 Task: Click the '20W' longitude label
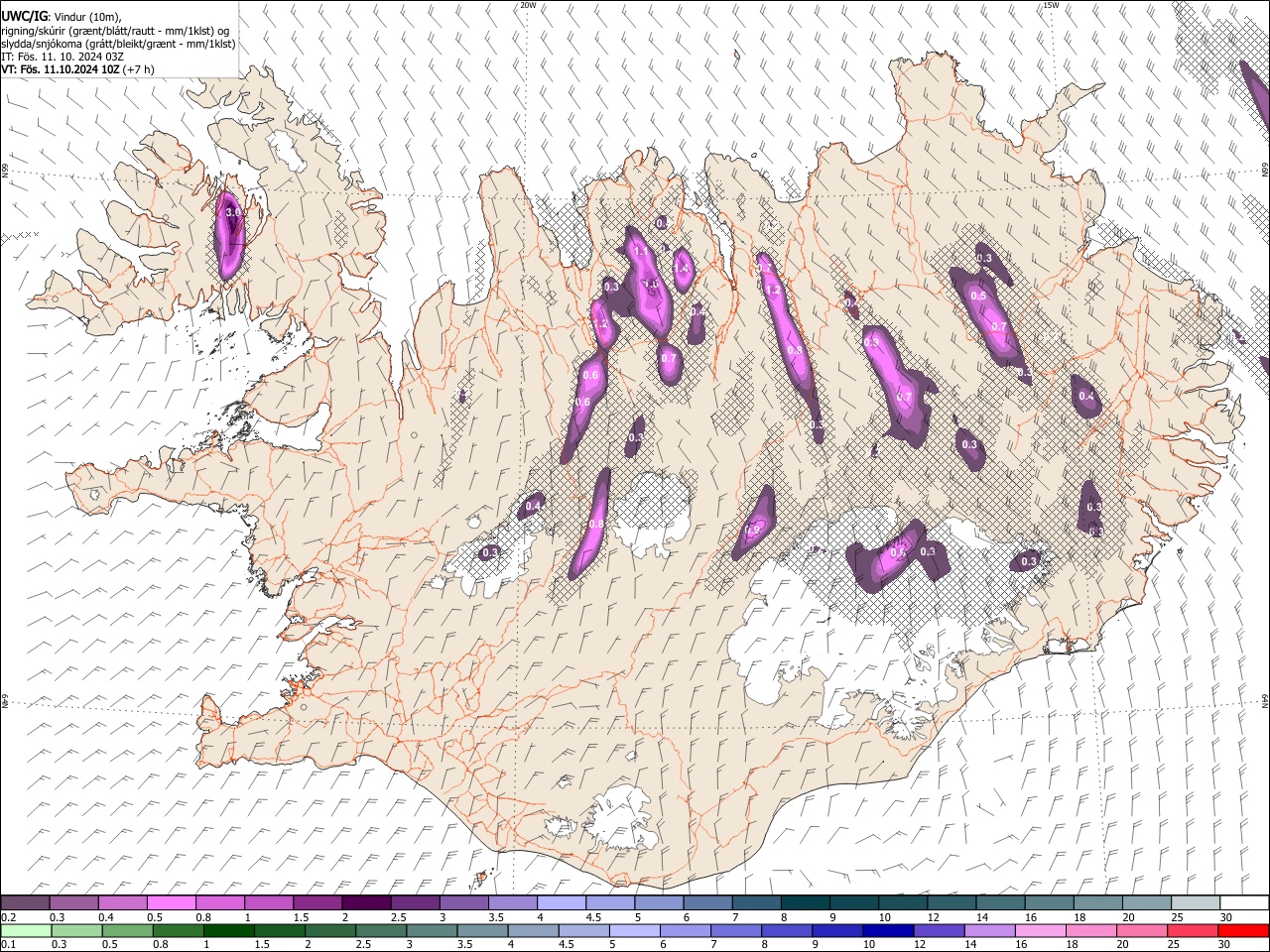pos(528,5)
